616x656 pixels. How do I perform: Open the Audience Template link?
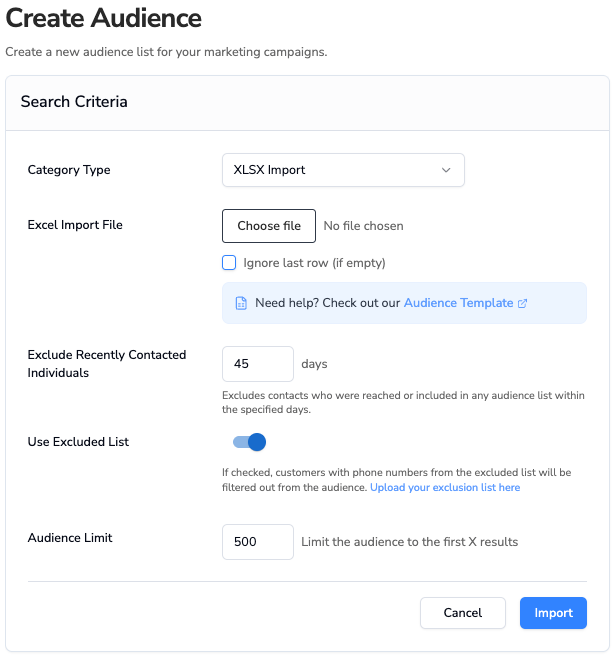click(x=458, y=303)
